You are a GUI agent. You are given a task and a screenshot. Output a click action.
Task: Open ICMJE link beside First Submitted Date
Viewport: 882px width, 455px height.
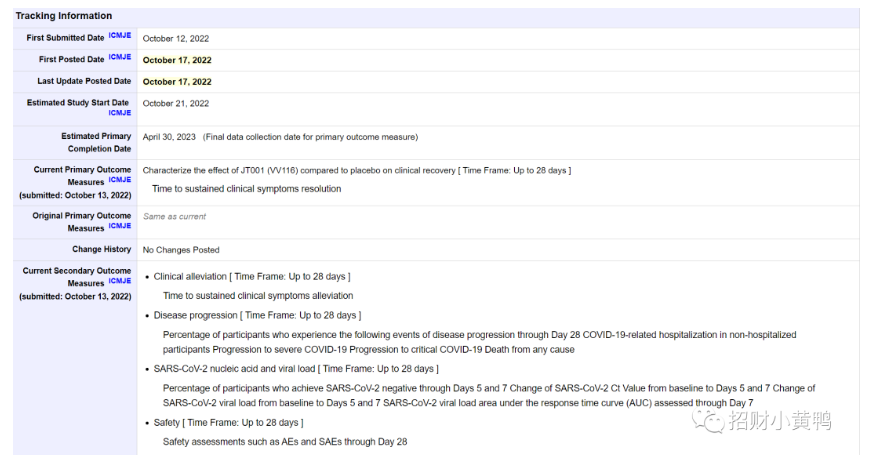[x=120, y=35]
